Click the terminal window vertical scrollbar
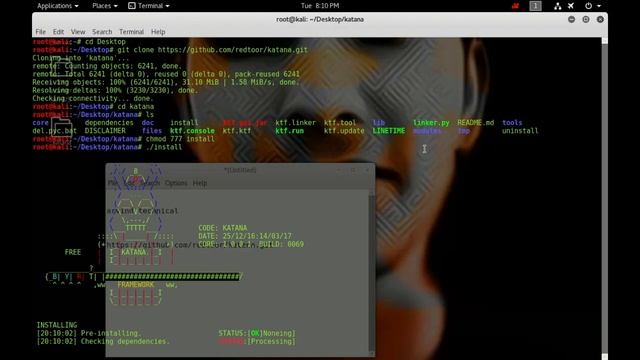 point(604,198)
